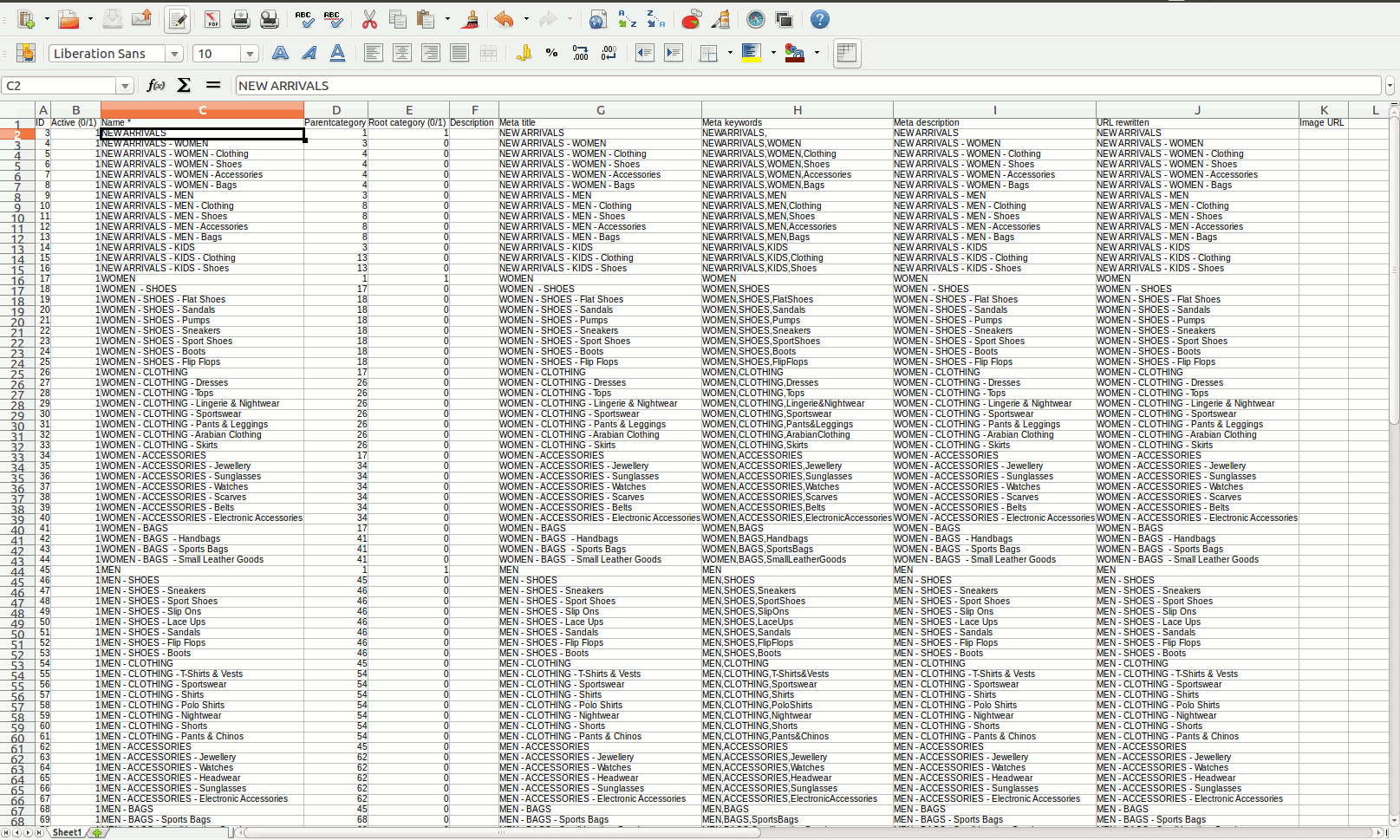The height and width of the screenshot is (840, 1400).
Task: Run Spelling check
Action: pos(304,19)
